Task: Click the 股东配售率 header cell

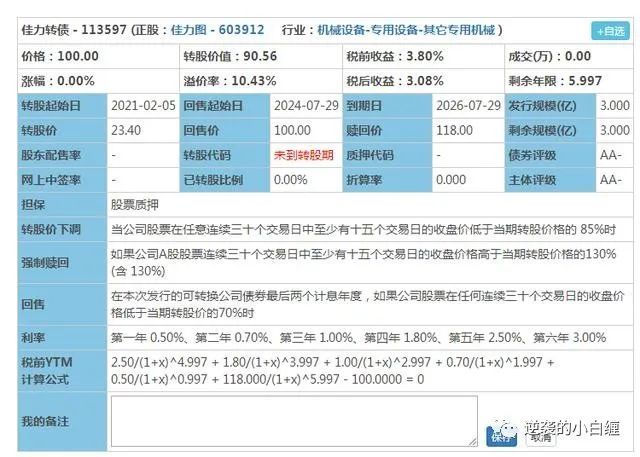Action: (62, 155)
